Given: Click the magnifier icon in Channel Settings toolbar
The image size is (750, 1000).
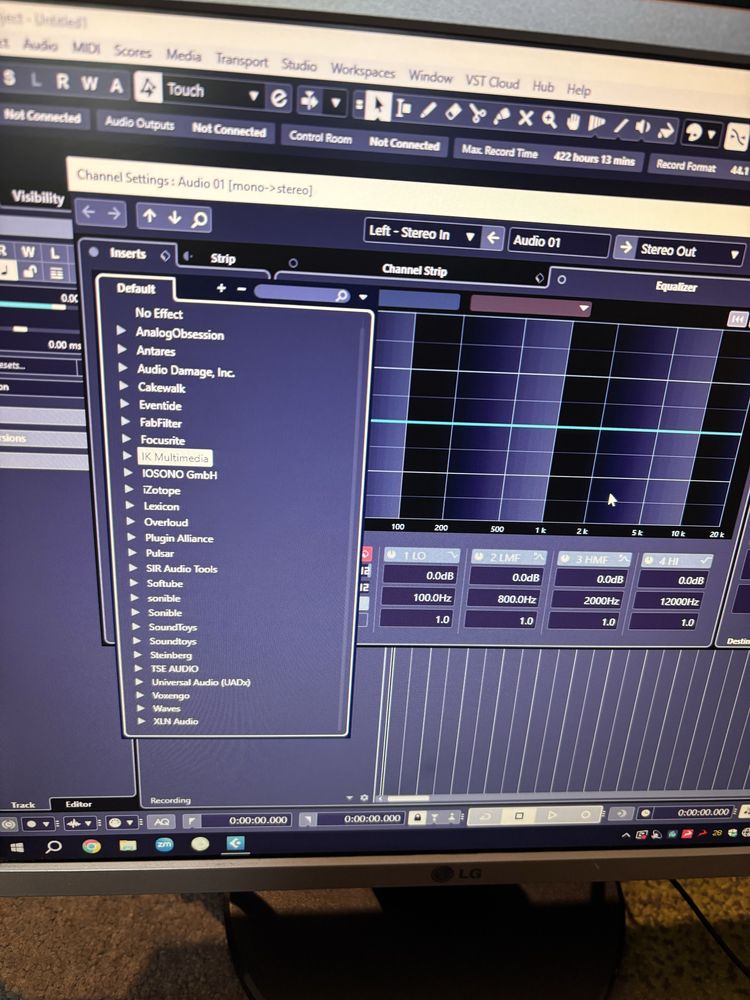Looking at the screenshot, I should 199,221.
